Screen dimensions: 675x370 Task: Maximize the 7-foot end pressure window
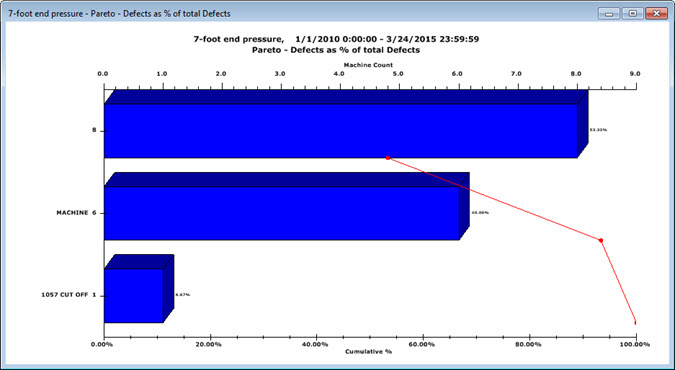pos(633,14)
